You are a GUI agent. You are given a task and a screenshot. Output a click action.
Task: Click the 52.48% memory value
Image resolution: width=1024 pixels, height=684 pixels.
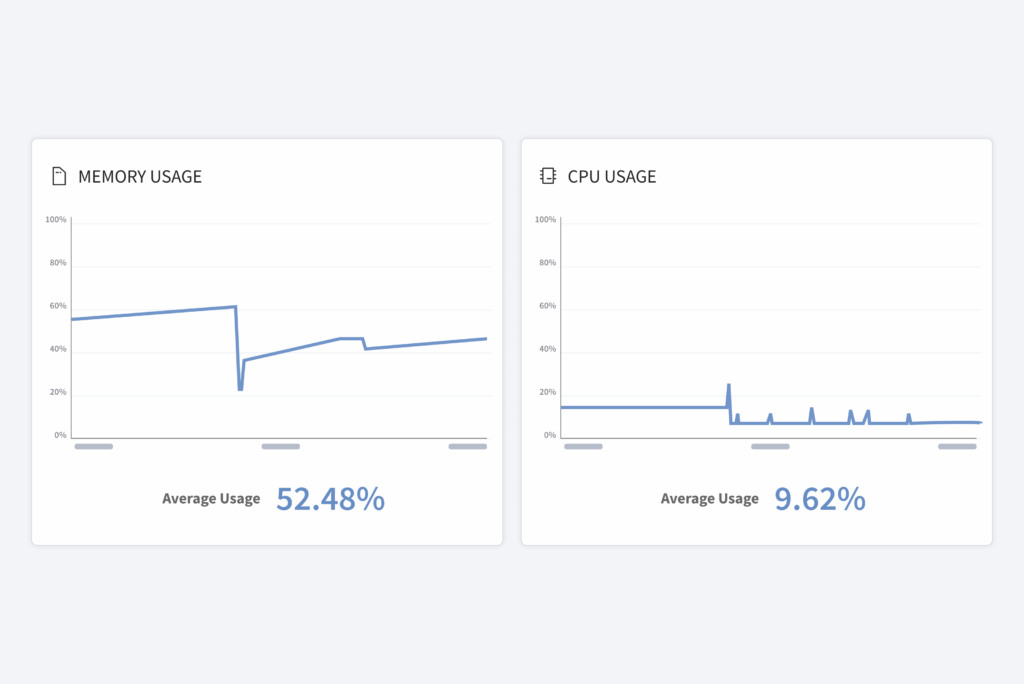coord(330,498)
